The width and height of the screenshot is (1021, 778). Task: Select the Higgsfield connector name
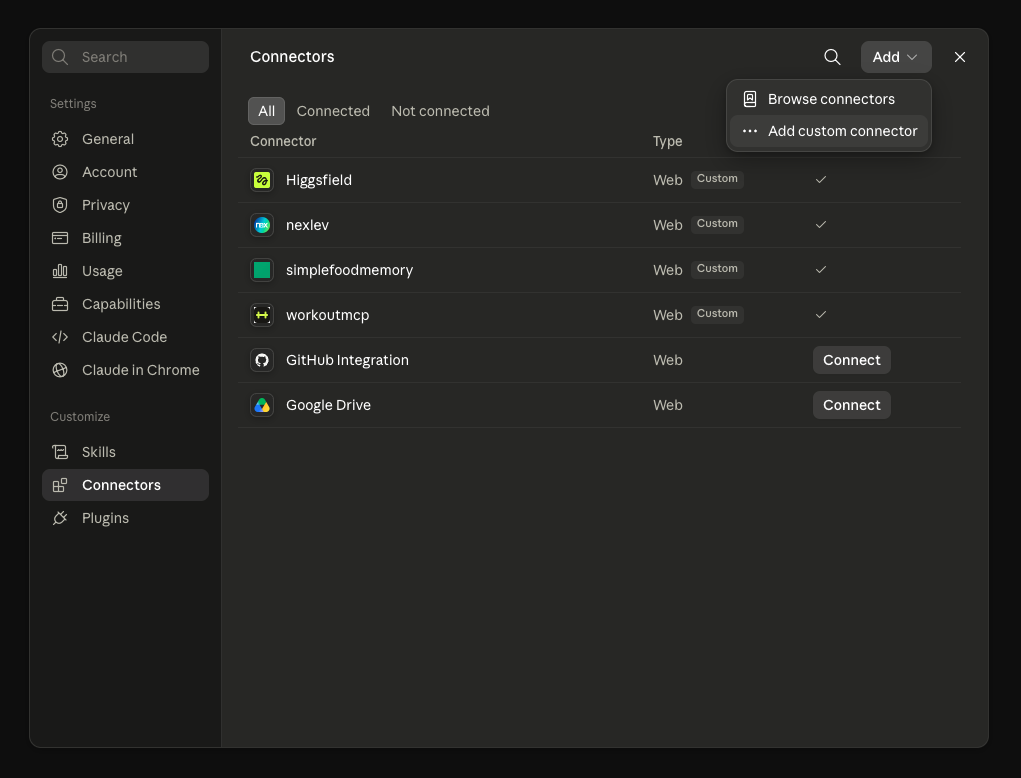pyautogui.click(x=318, y=180)
